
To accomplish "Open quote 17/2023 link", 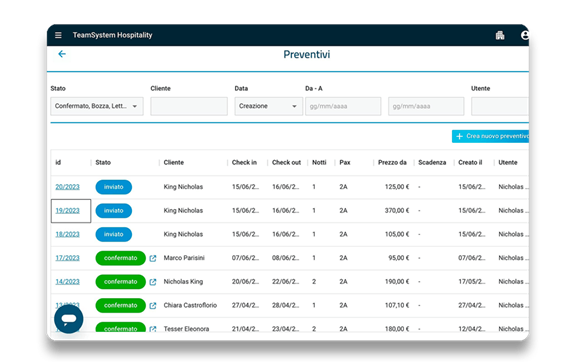I will pos(67,258).
